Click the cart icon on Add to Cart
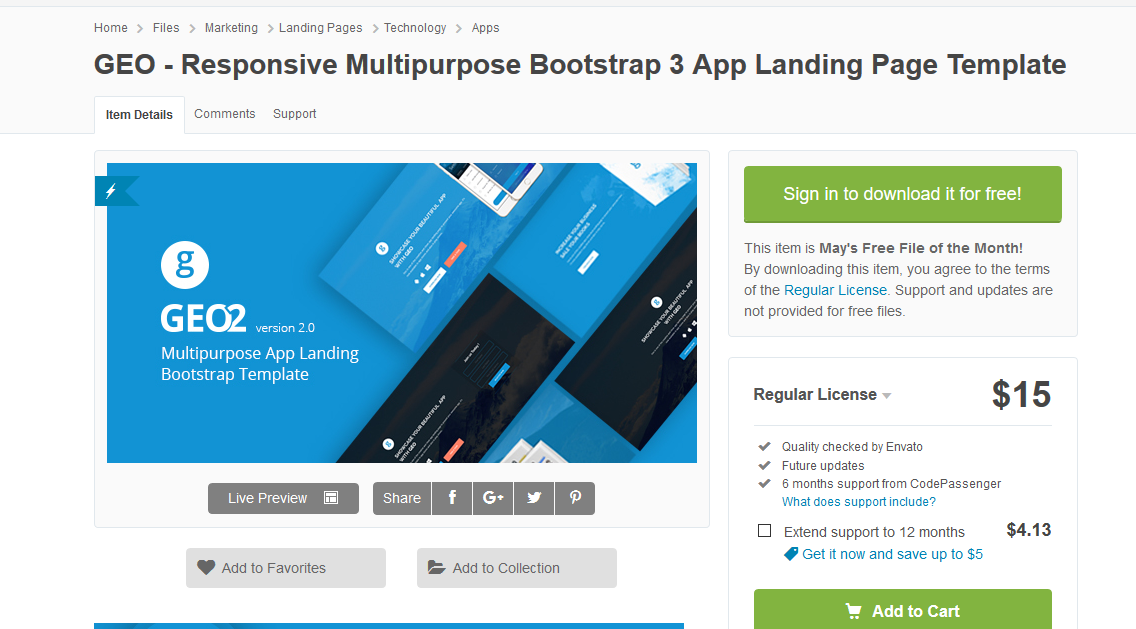Viewport: 1136px width, 629px height. 853,612
